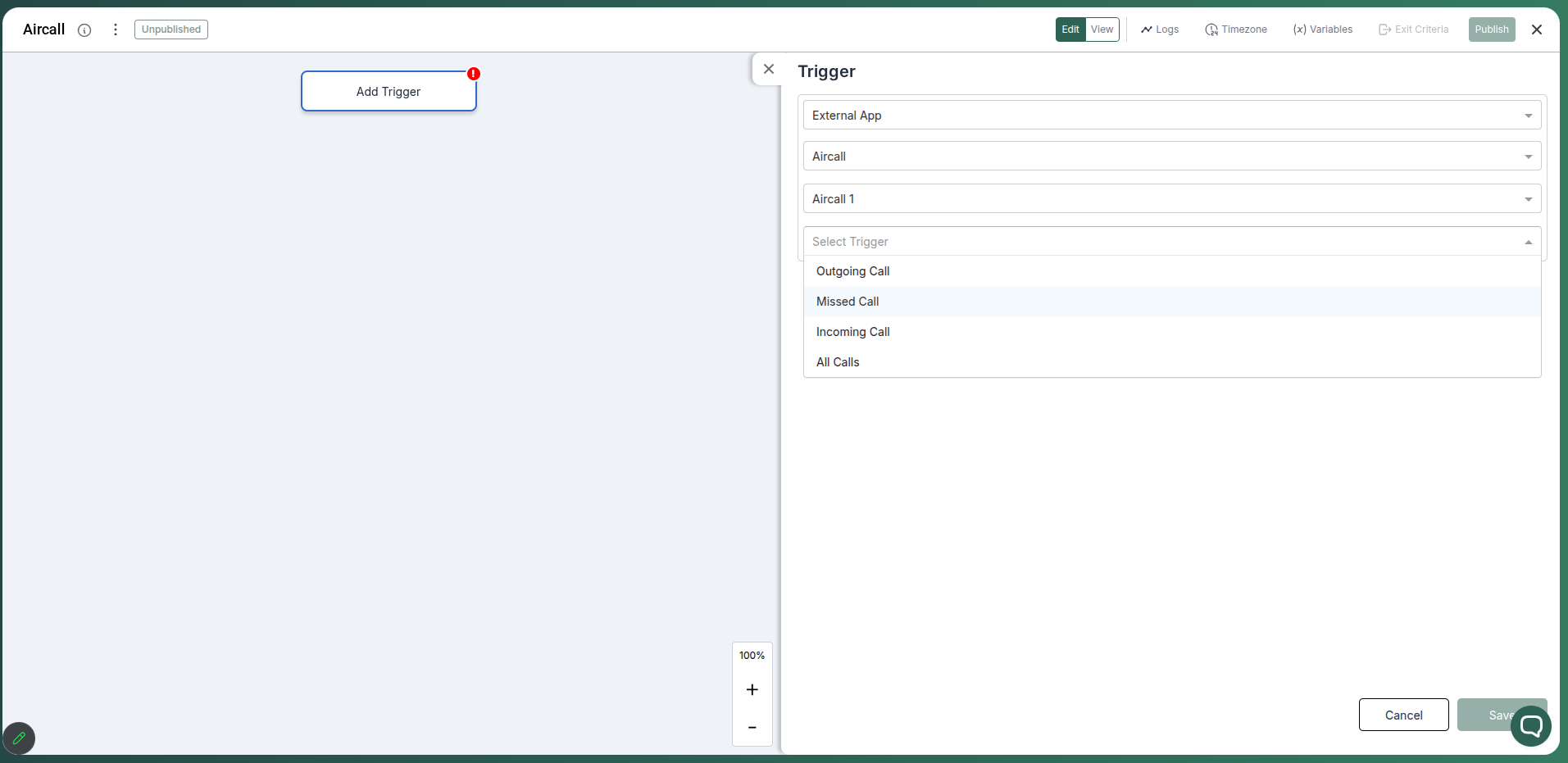Click the green pencil edit bubble
The width and height of the screenshot is (1568, 763).
coord(19,738)
